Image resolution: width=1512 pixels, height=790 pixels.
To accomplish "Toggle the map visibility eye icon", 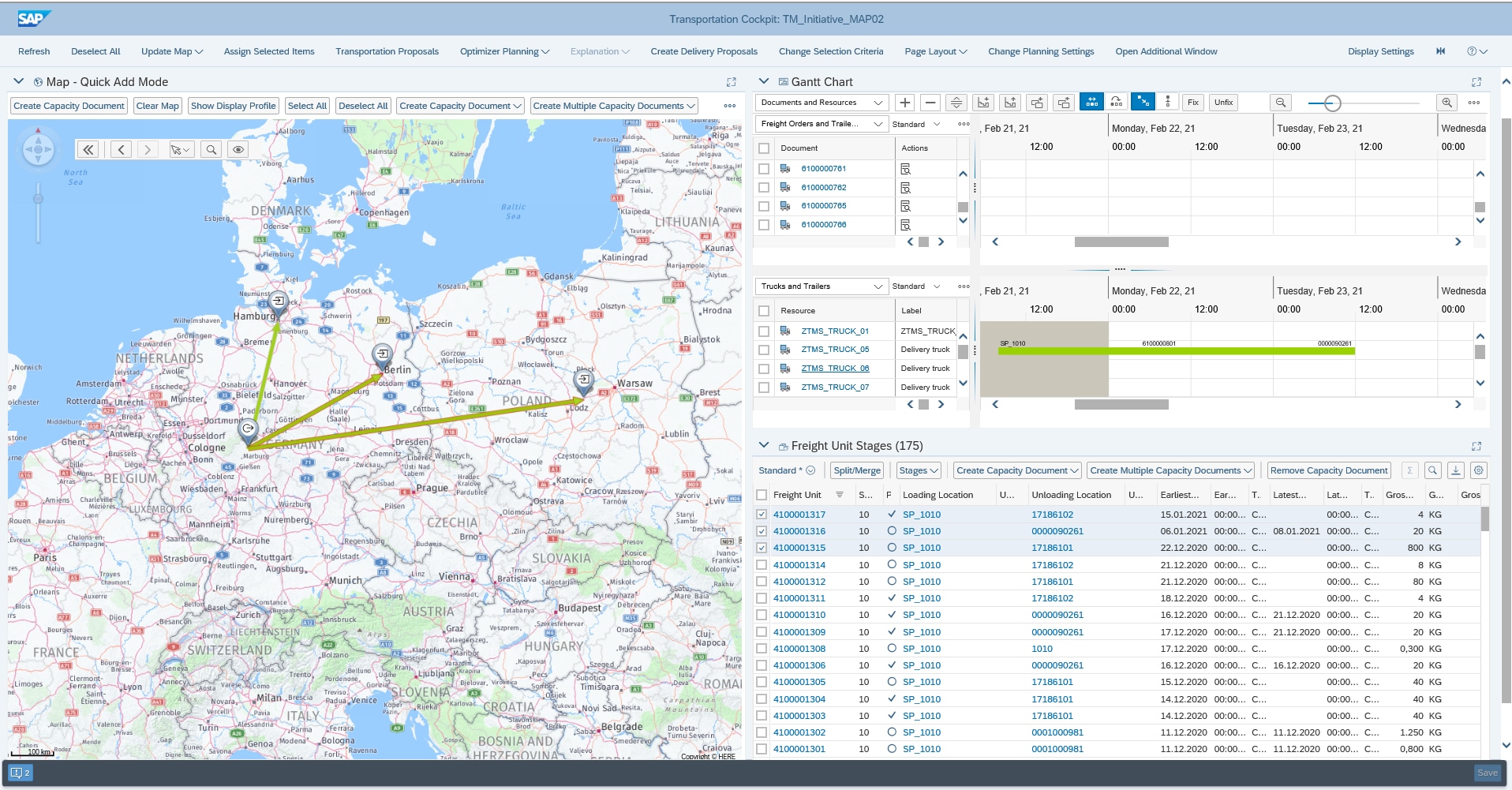I will 238,149.
